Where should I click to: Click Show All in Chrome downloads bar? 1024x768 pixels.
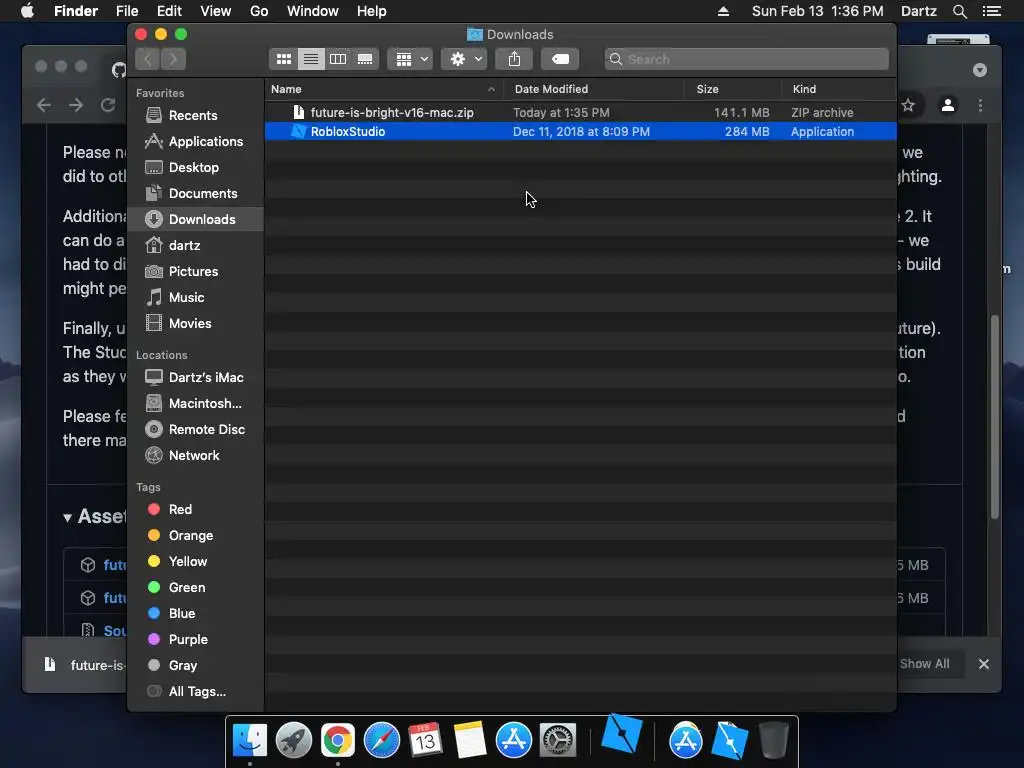(x=925, y=664)
